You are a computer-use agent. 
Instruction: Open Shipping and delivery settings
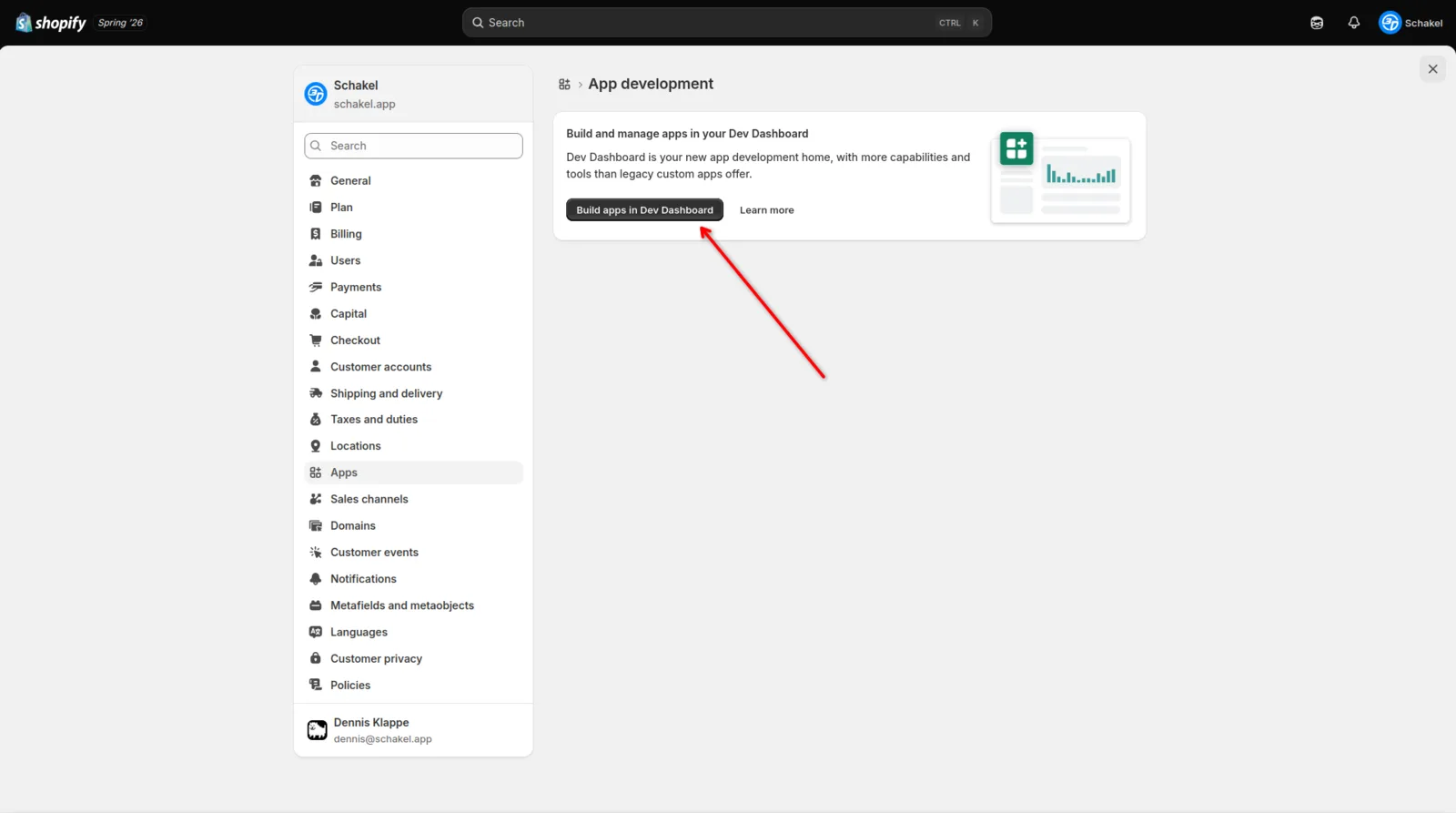(x=413, y=393)
